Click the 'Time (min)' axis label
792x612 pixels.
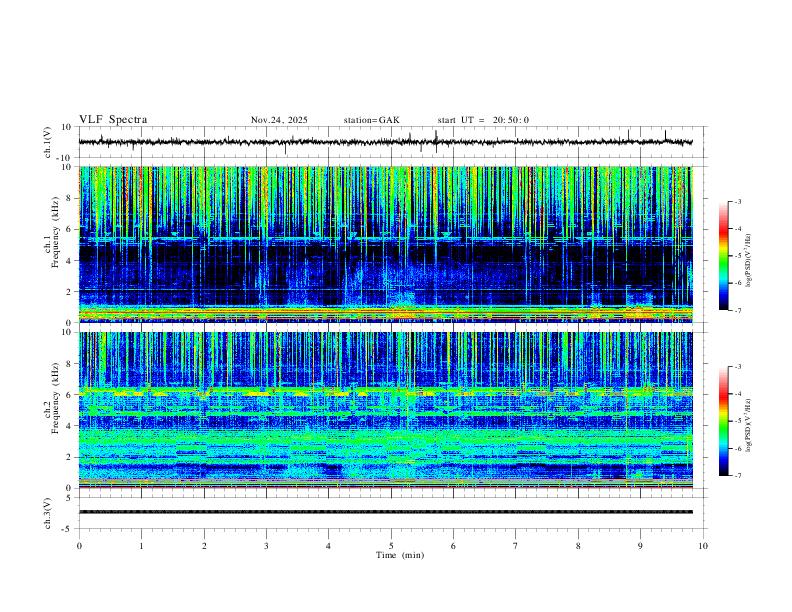pos(400,555)
